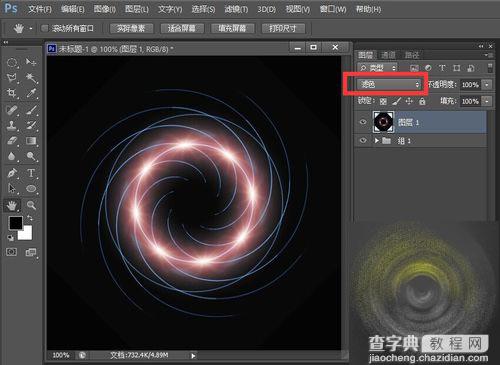Toggle pixel layer filter

414,68
